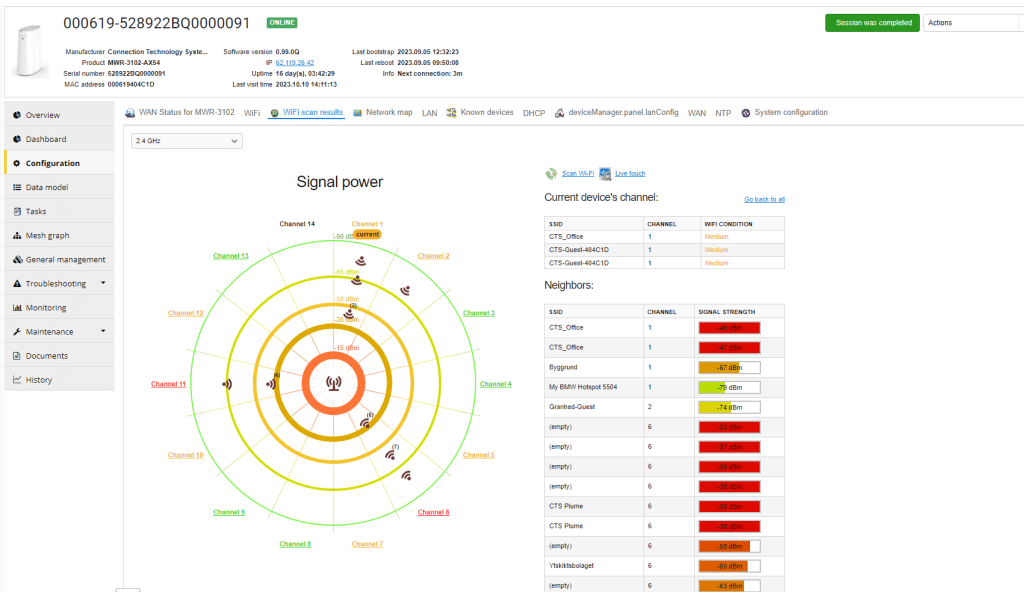Click the Known devices tab icon
1024x592 pixels.
point(452,113)
